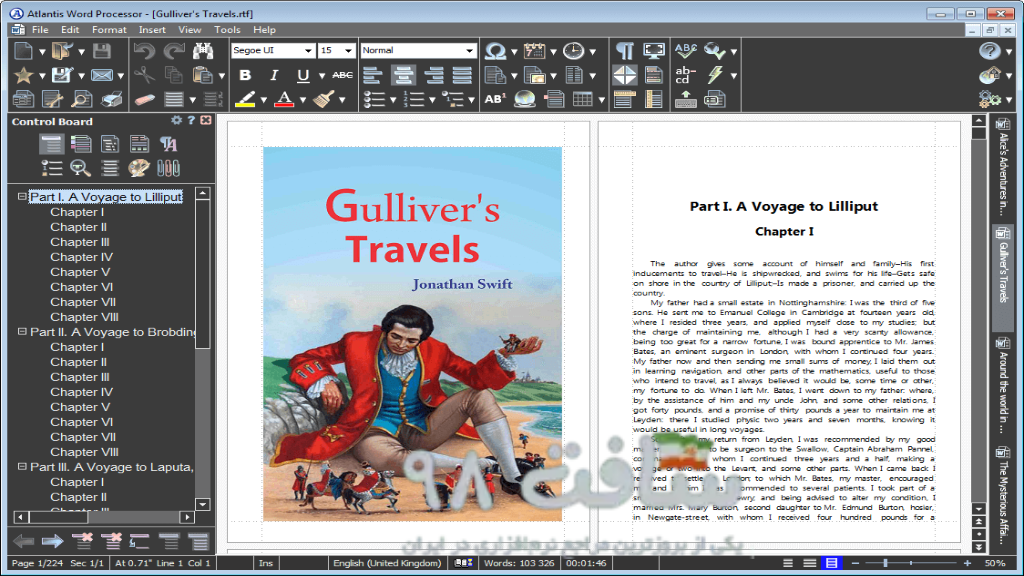
Task: Collapse Part III. A Voyage to Laputa
Action: pyautogui.click(x=22, y=466)
